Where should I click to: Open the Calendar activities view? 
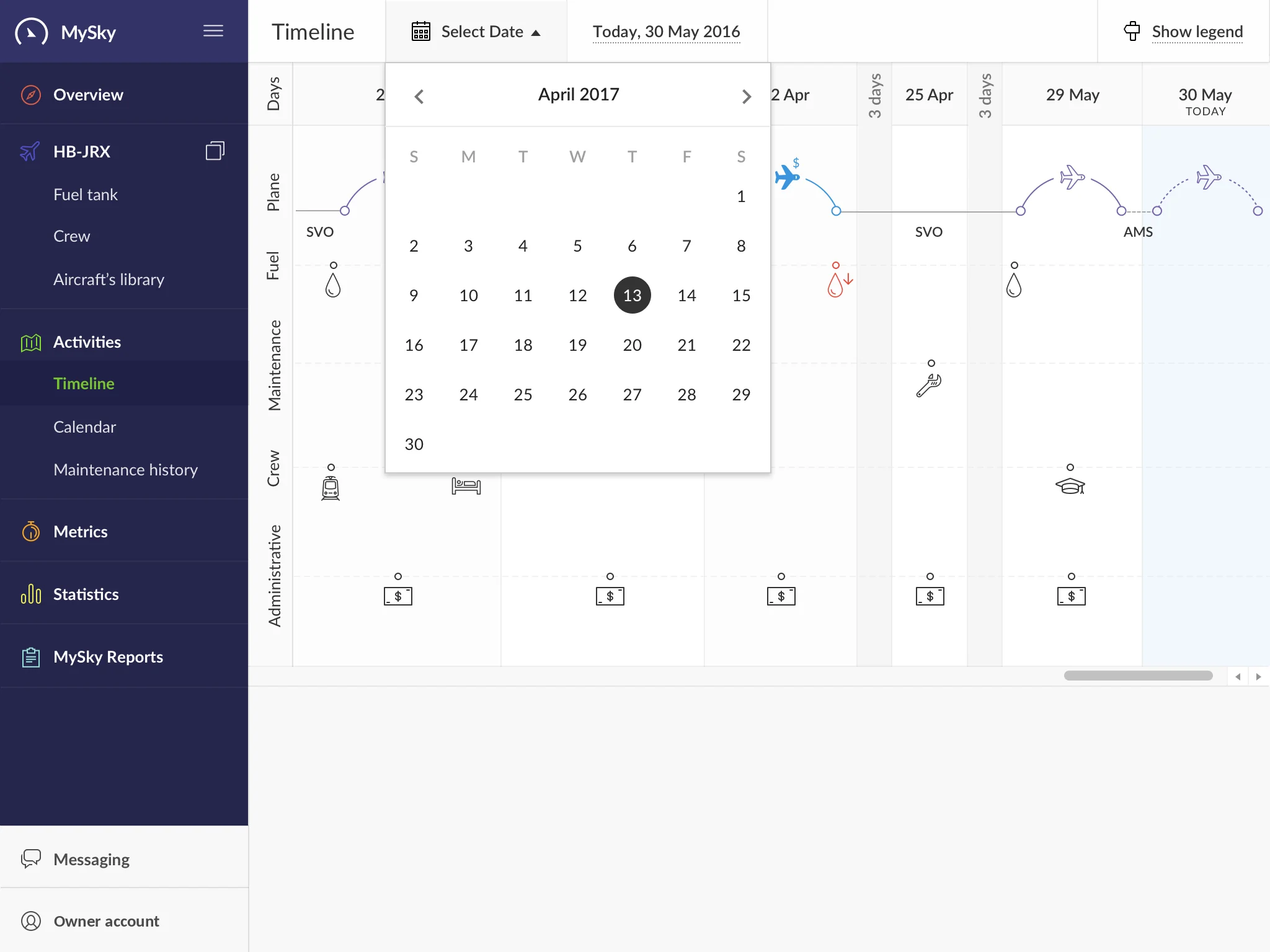pos(85,427)
